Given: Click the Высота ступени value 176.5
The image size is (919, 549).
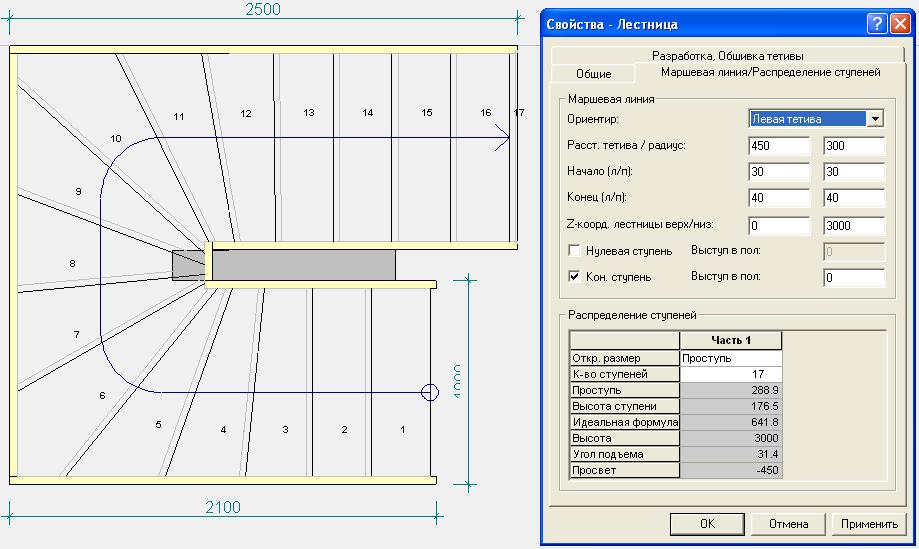Looking at the screenshot, I should 731,406.
